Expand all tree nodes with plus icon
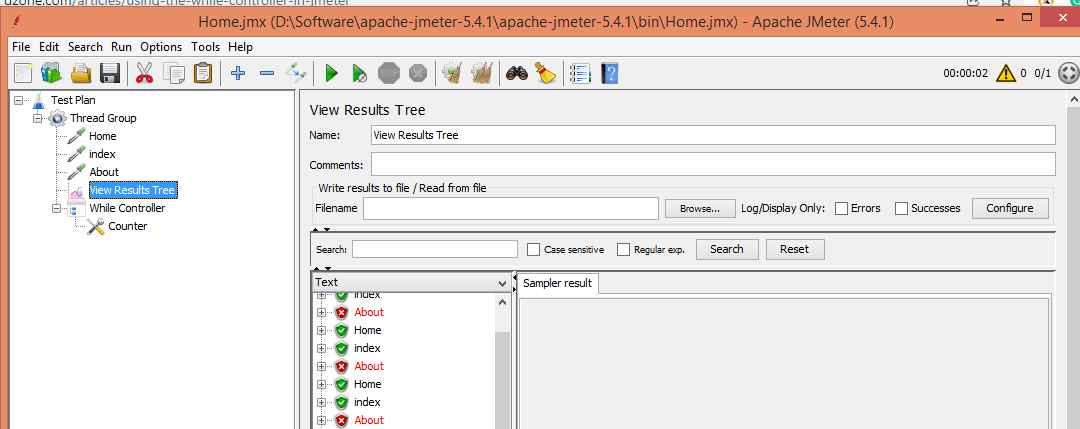The image size is (1080, 429). pos(238,73)
